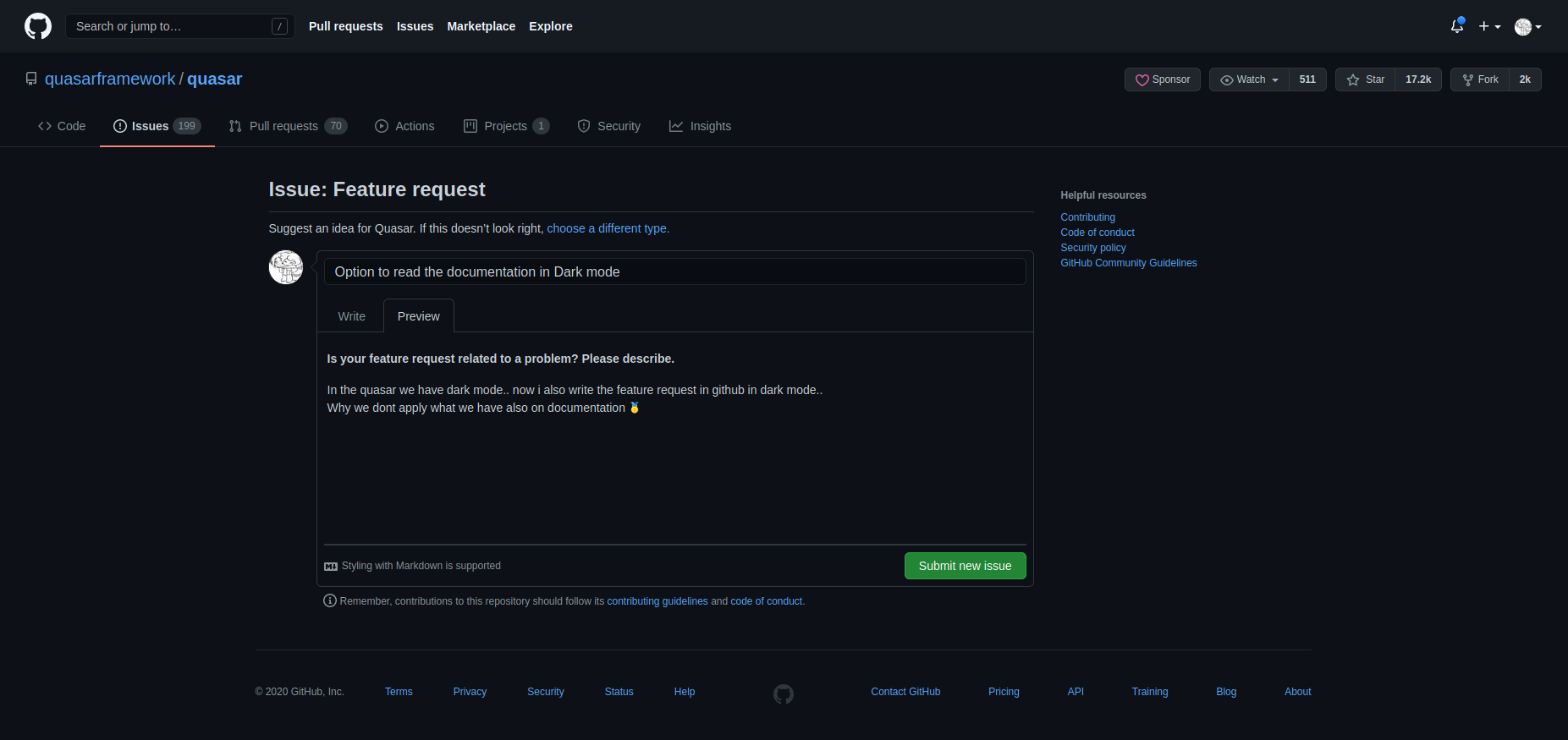Select the Preview tab
Image resolution: width=1568 pixels, height=740 pixels.
pyautogui.click(x=419, y=316)
